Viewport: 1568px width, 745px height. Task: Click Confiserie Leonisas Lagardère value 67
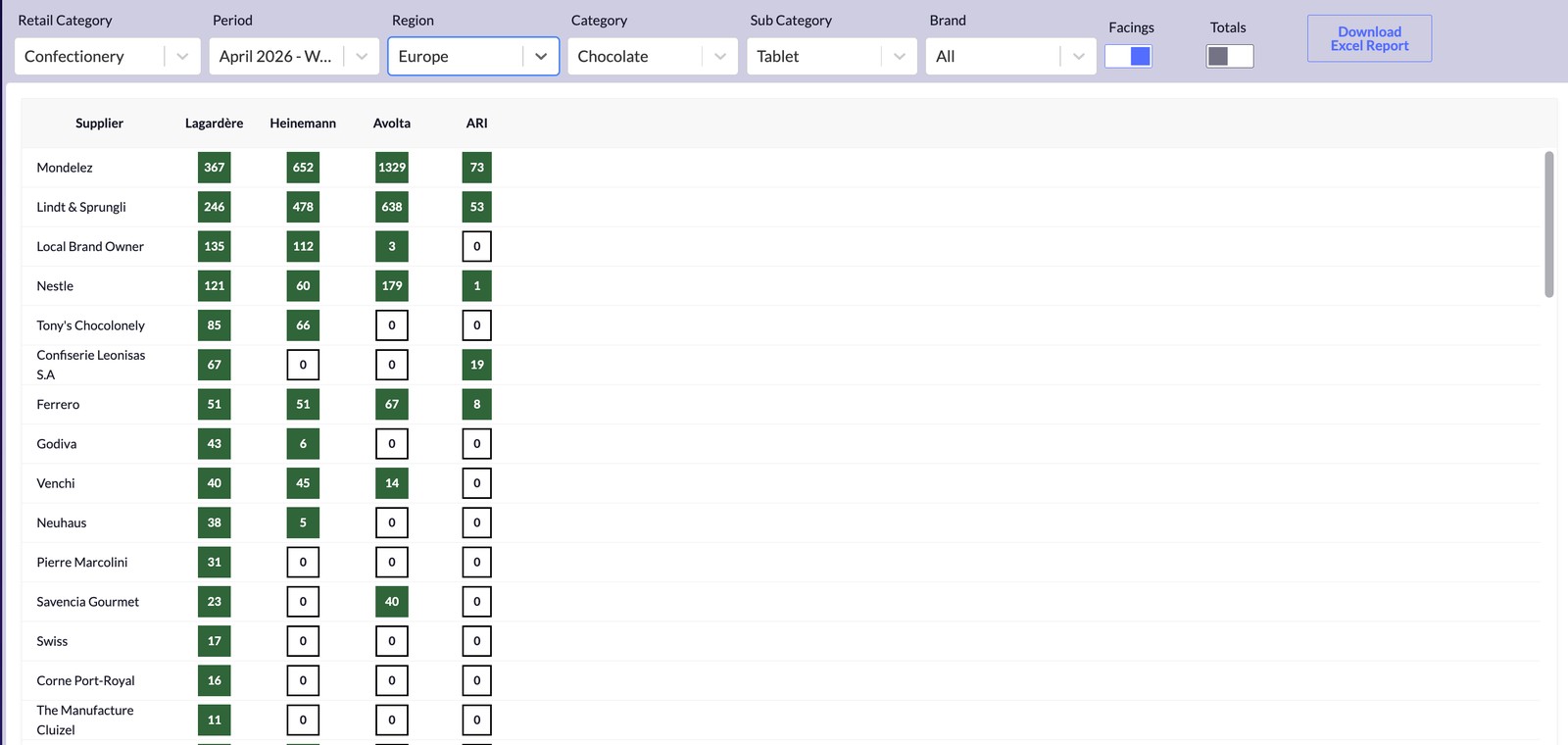214,365
